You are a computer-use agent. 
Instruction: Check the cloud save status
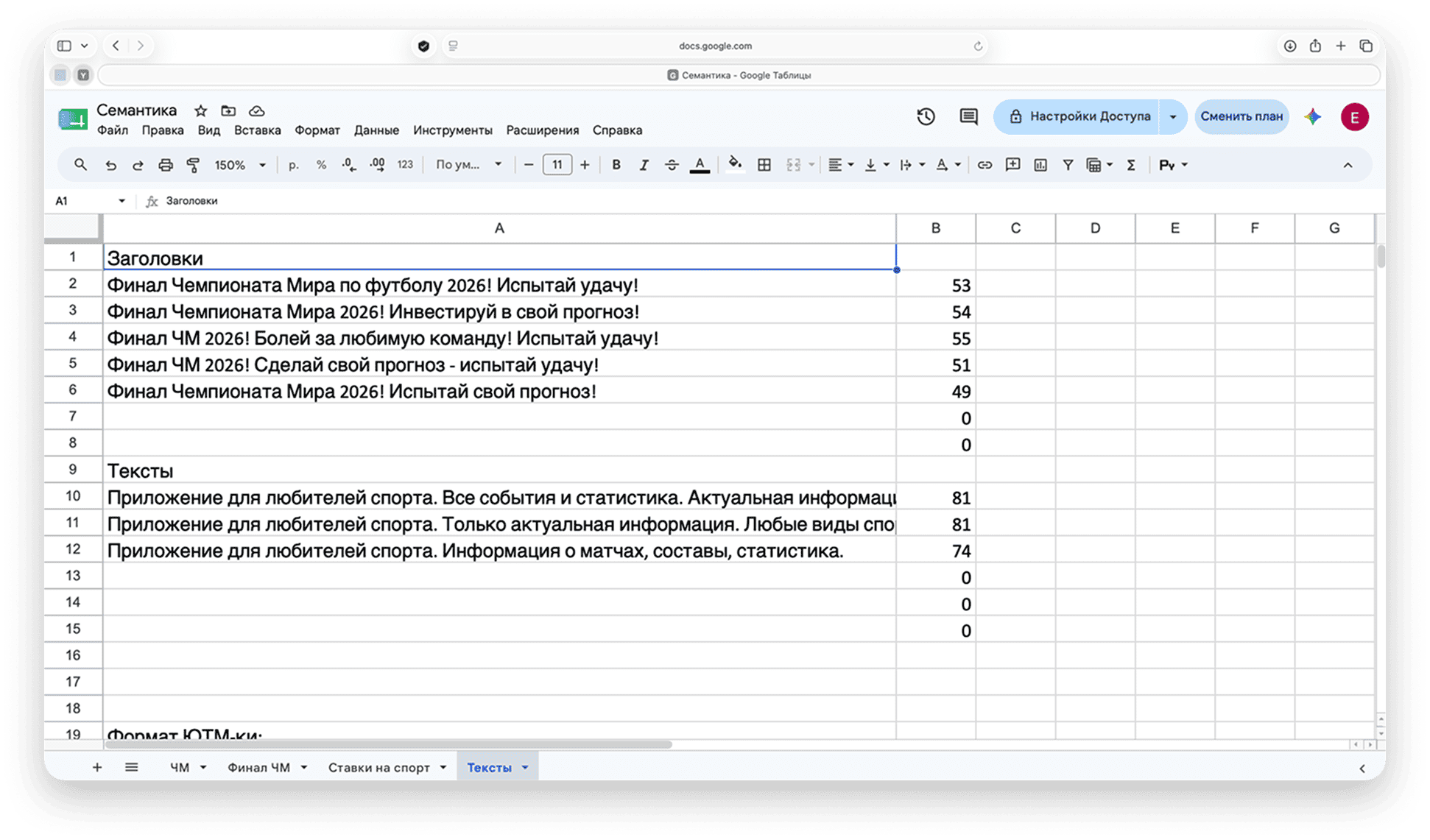[256, 110]
